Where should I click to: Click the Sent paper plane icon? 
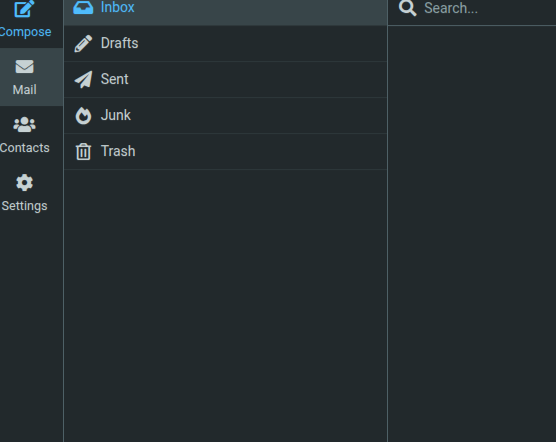point(83,79)
